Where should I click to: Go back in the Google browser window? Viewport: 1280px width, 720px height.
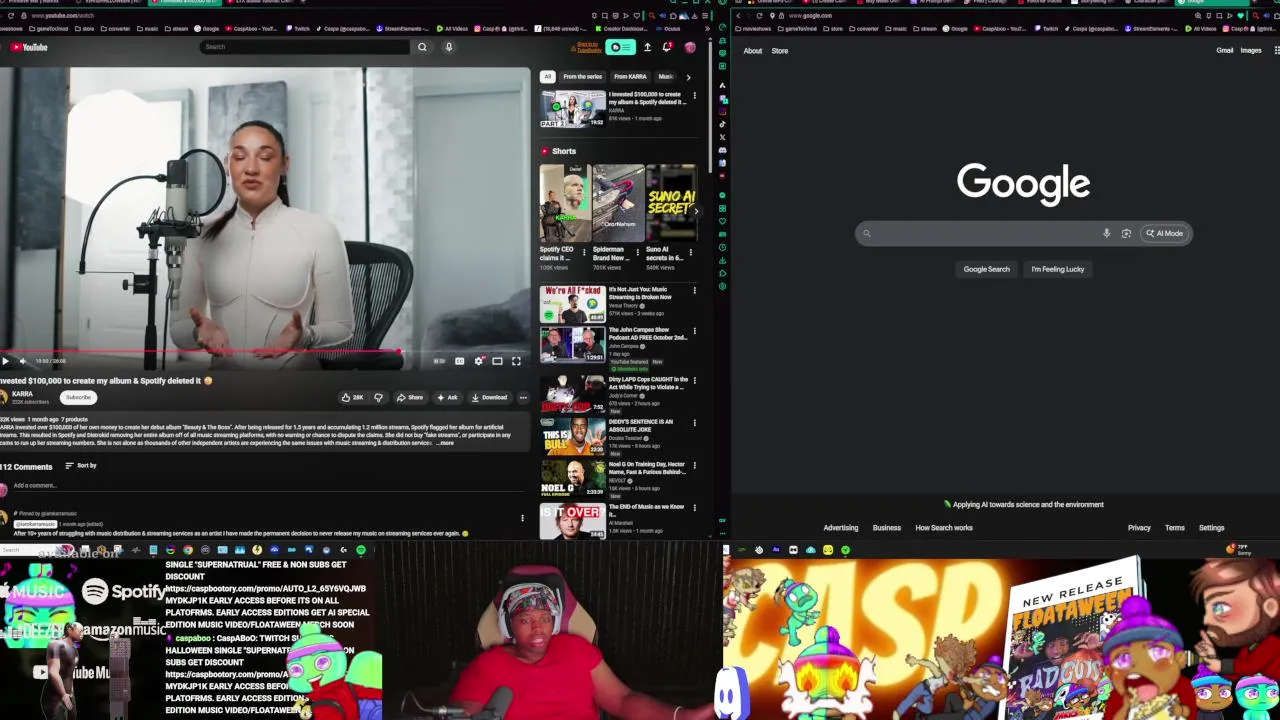click(x=738, y=16)
